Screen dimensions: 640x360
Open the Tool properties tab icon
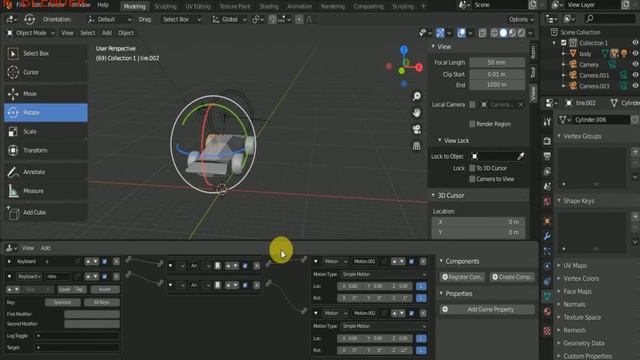click(x=547, y=122)
